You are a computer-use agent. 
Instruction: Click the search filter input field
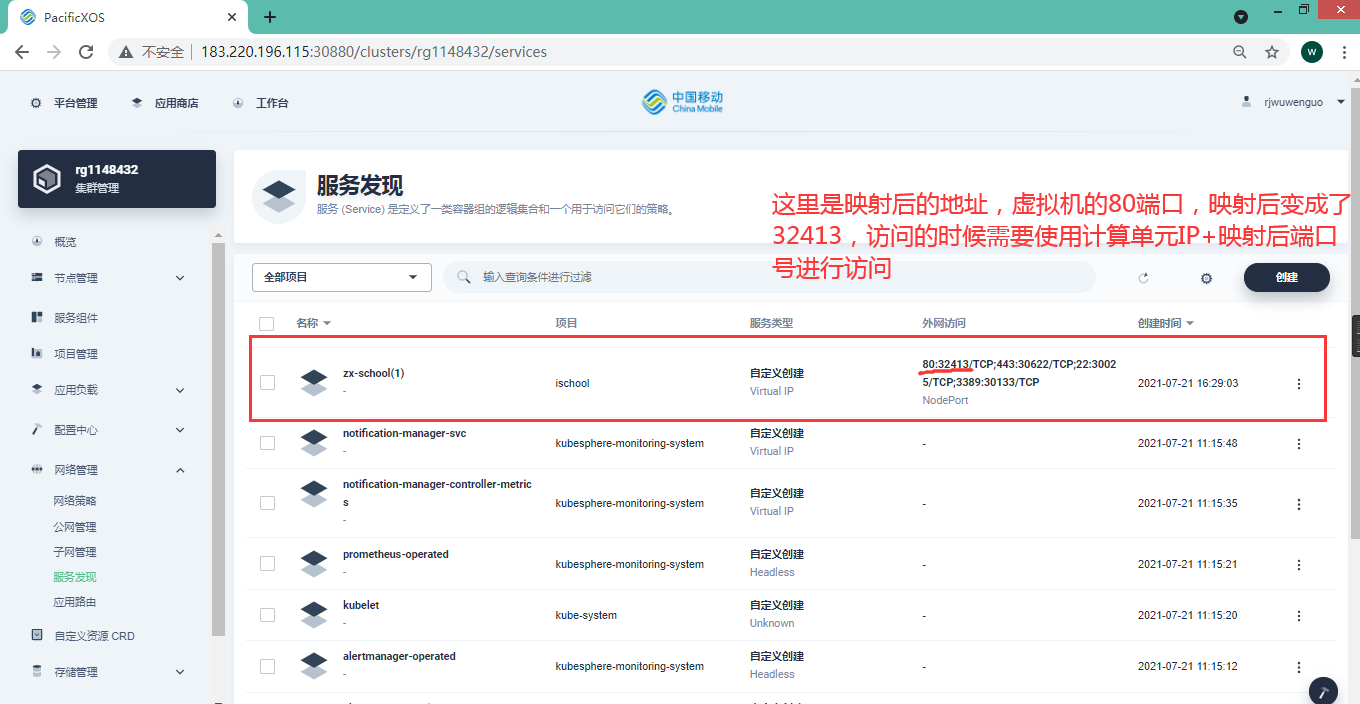pyautogui.click(x=780, y=277)
